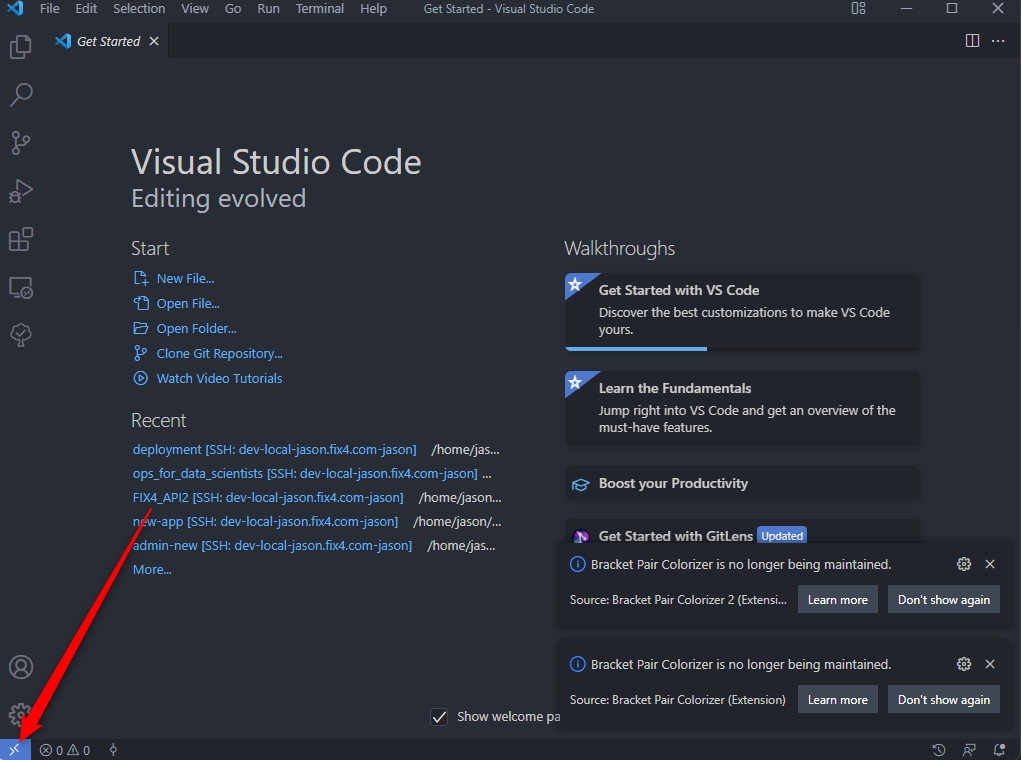Image resolution: width=1021 pixels, height=760 pixels.
Task: Open the View menu
Action: [x=195, y=8]
